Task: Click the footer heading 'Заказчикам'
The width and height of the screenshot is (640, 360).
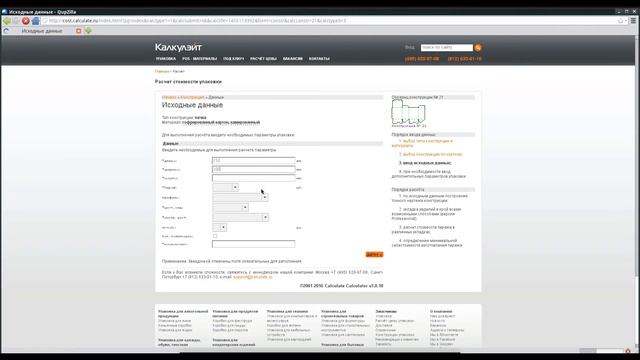Action: click(x=386, y=311)
